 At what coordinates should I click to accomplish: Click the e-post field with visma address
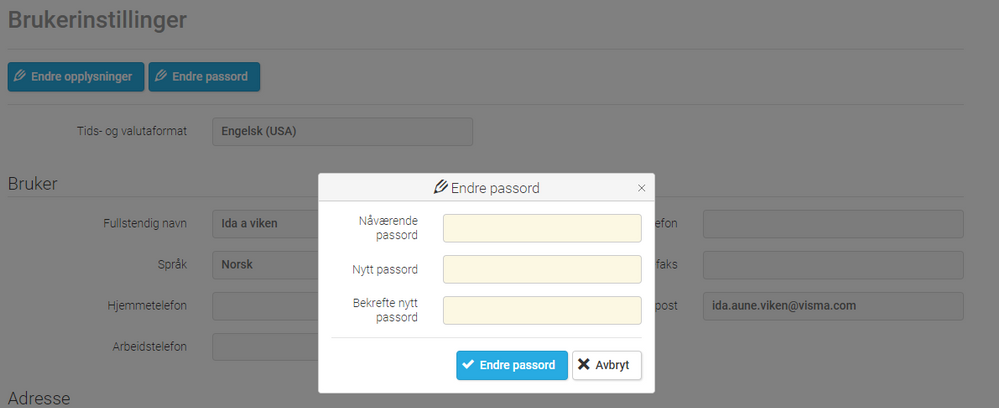(x=833, y=306)
